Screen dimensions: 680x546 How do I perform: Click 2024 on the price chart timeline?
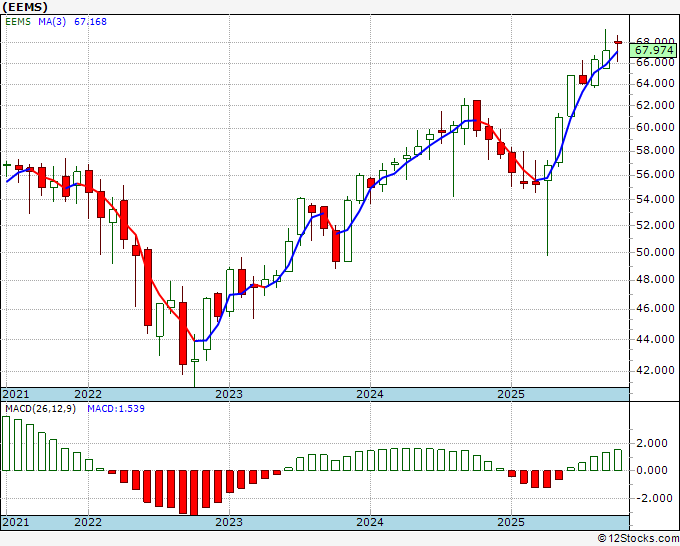tap(370, 394)
